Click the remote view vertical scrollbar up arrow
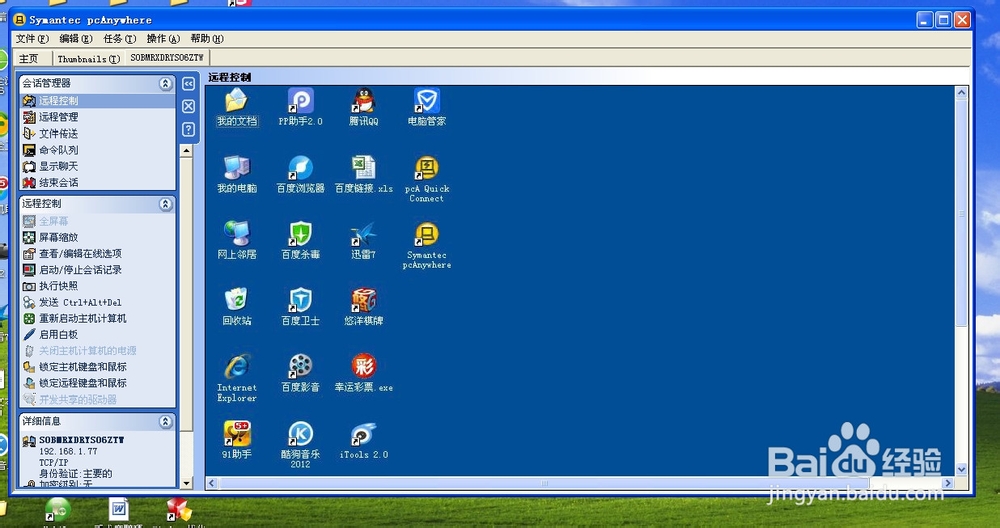This screenshot has height=528, width=1000. point(961,92)
